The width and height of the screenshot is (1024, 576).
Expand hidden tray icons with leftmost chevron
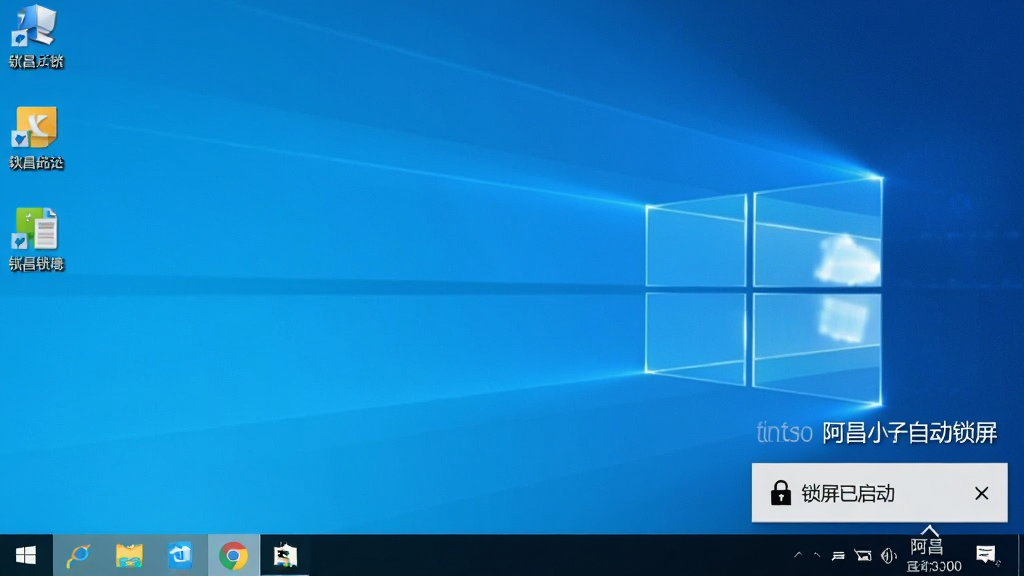[798, 555]
